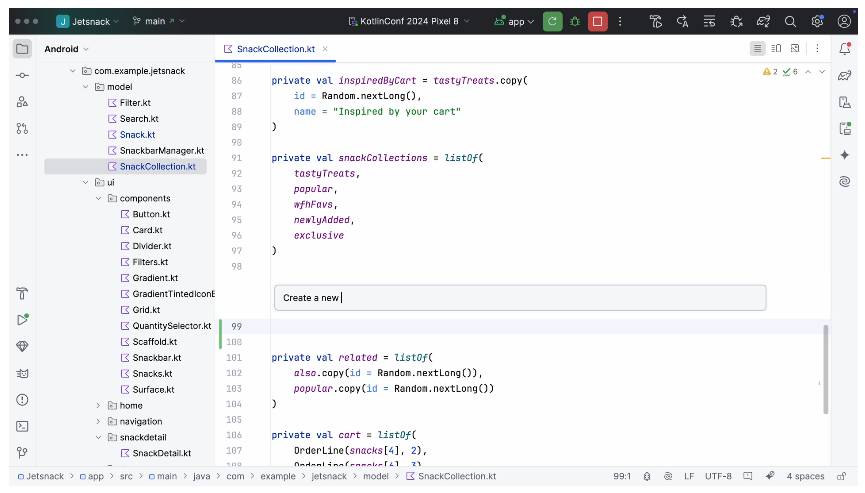The height and width of the screenshot is (493, 865).
Task: Collapse the model folder
Action: click(x=85, y=87)
